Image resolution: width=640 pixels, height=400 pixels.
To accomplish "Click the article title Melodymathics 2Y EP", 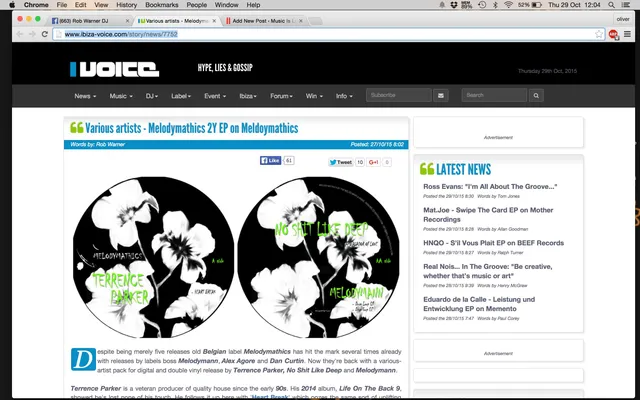I will tap(191, 128).
